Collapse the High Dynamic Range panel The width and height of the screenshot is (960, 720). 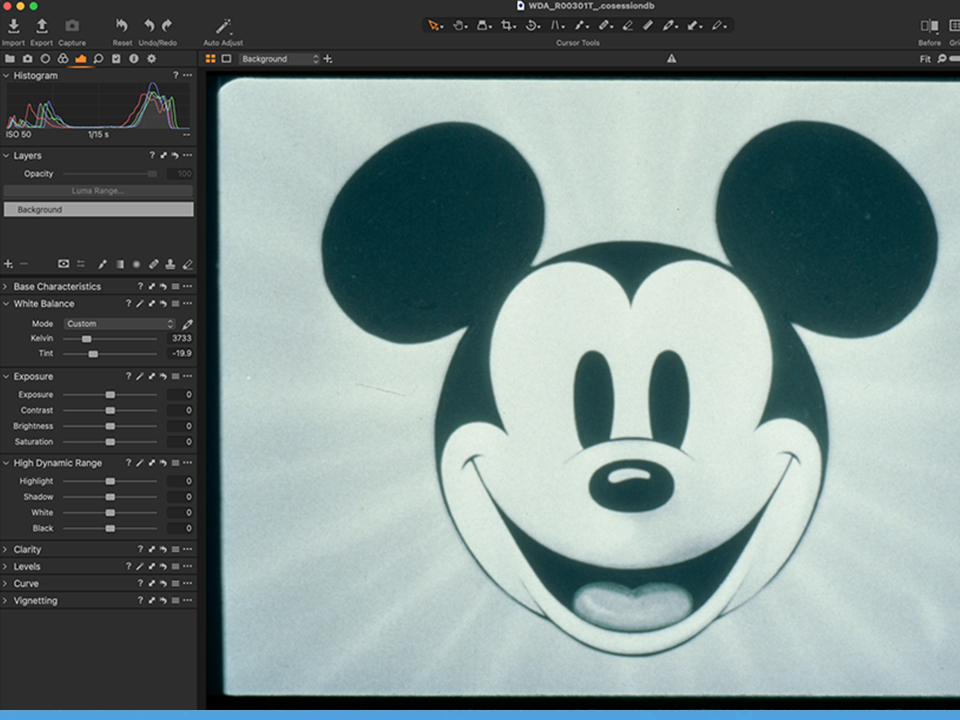click(x=6, y=463)
